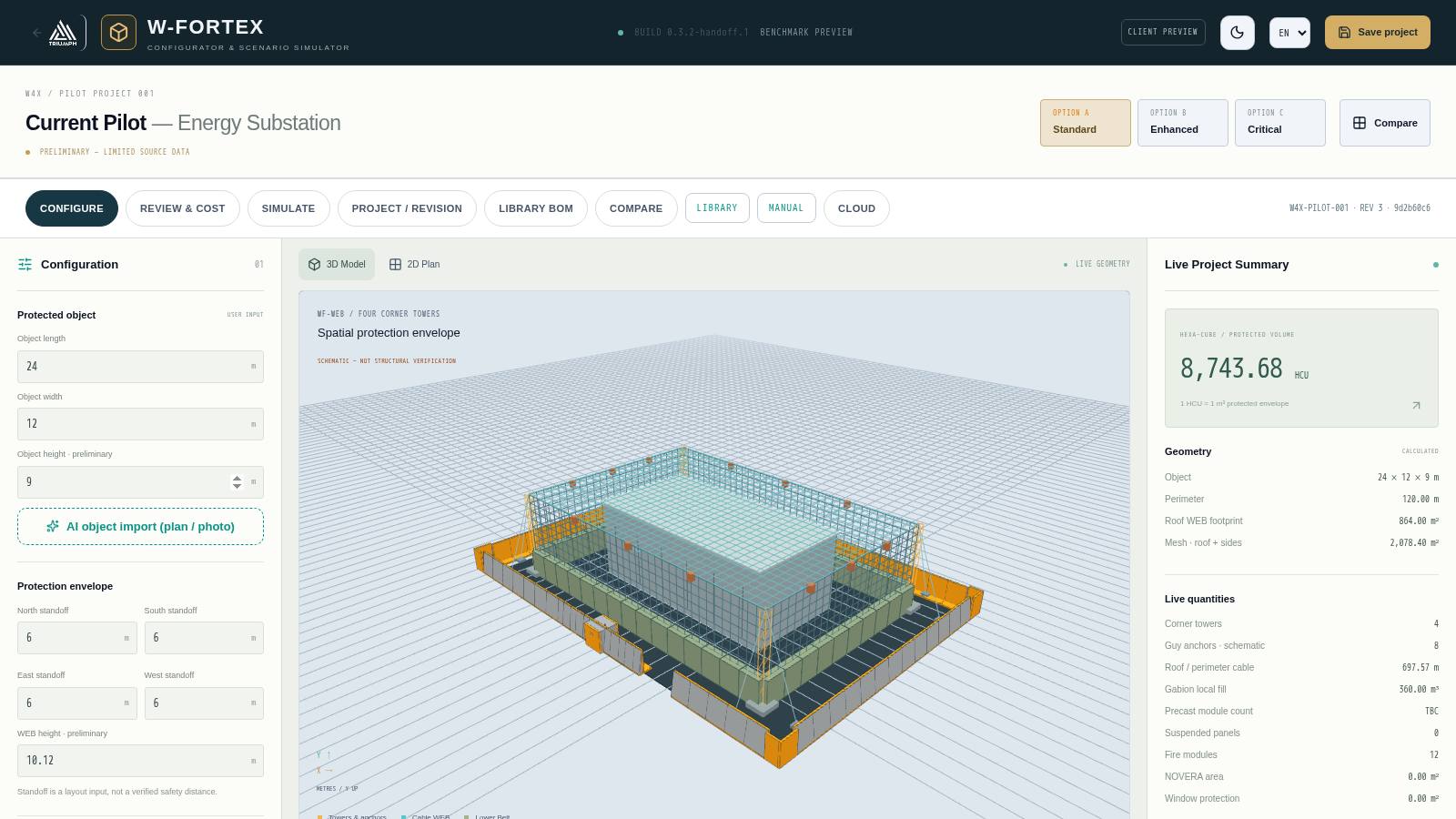
Task: Click the WEB height preliminary field
Action: (140, 761)
